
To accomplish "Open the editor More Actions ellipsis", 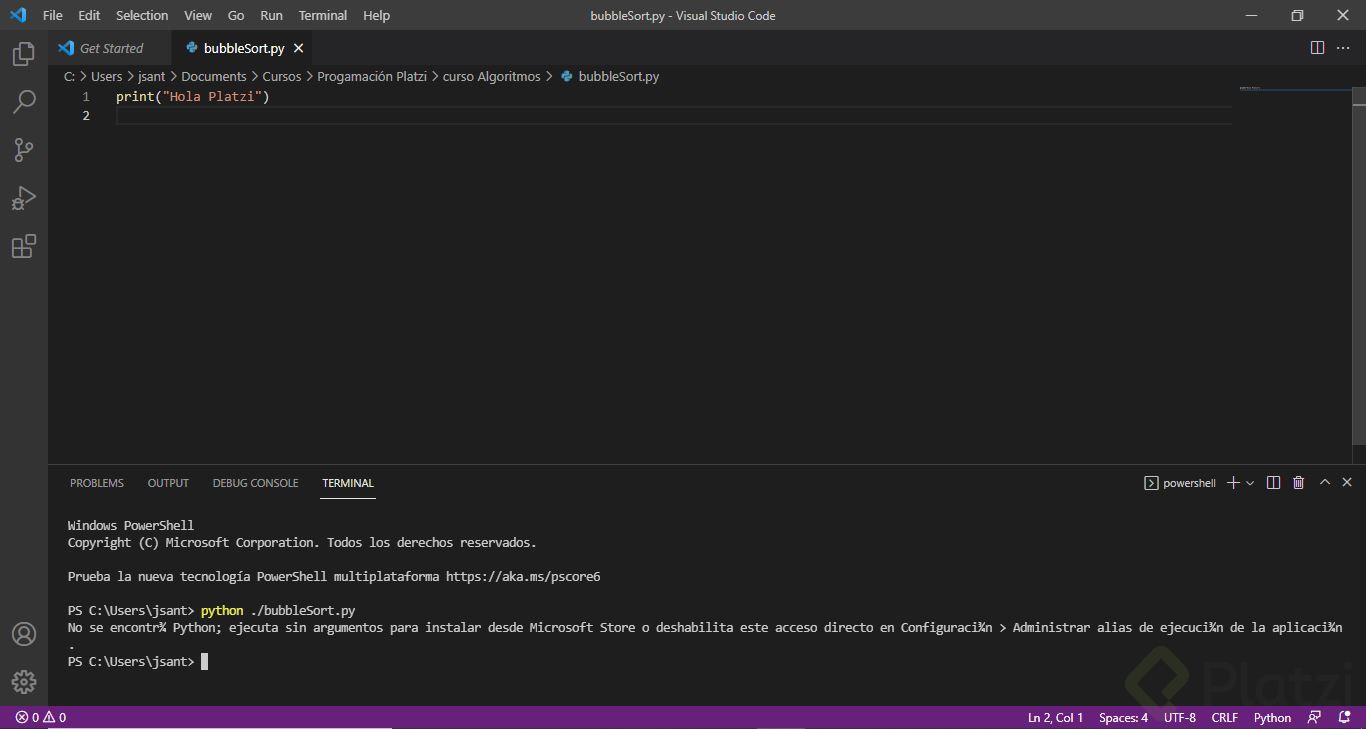I will tap(1343, 48).
